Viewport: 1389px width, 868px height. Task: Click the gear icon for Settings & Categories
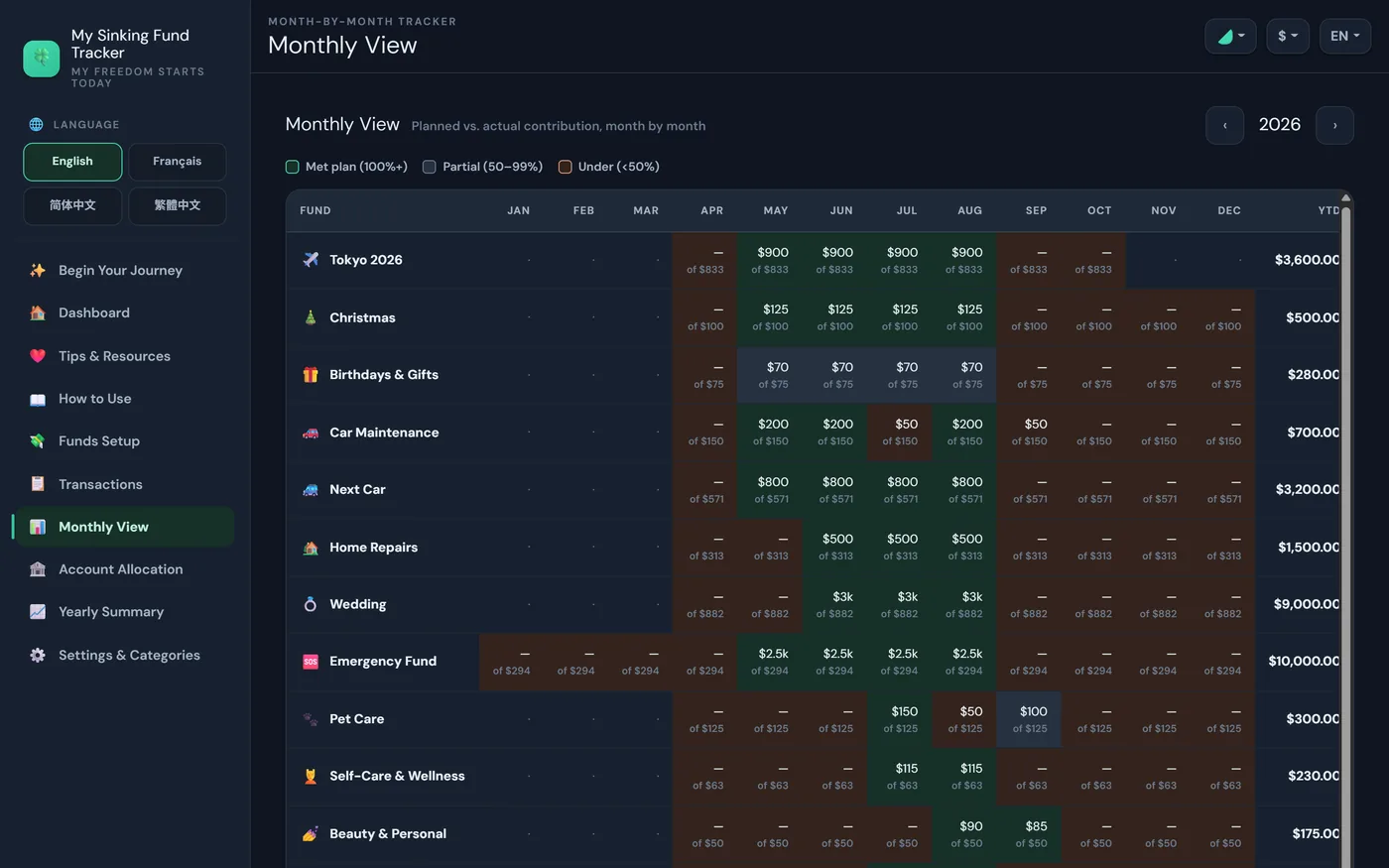pyautogui.click(x=38, y=655)
